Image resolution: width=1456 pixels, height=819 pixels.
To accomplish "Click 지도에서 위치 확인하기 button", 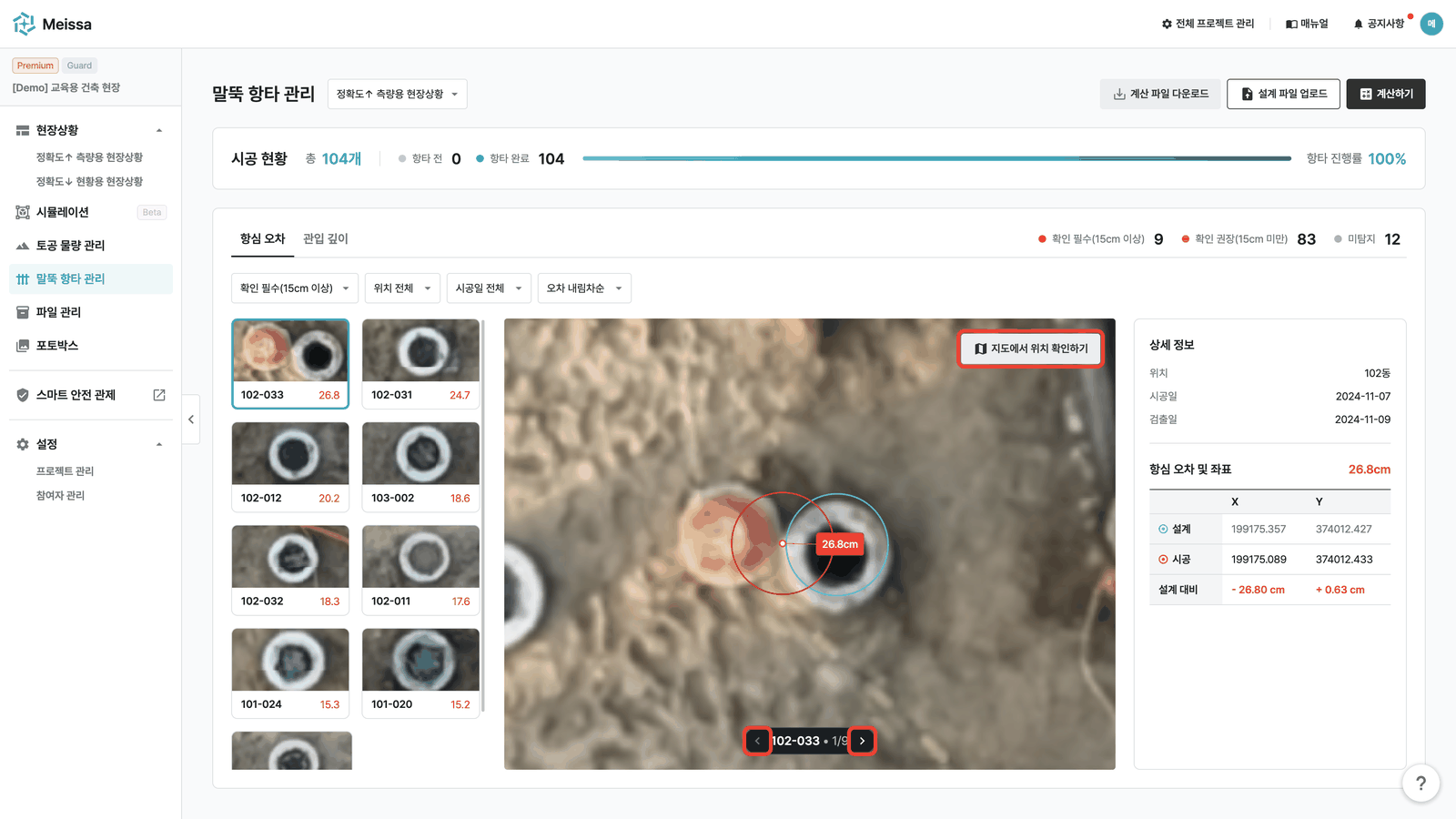I will tap(1031, 349).
